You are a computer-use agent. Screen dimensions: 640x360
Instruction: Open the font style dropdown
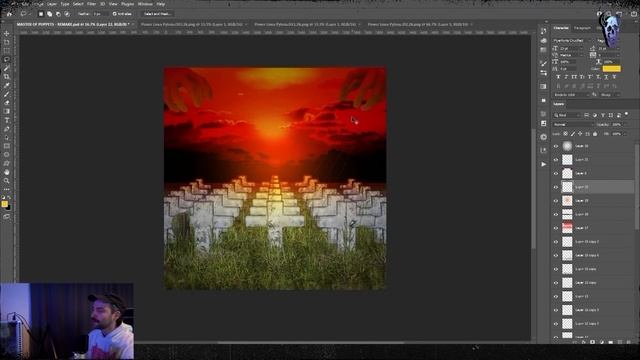pyautogui.click(x=609, y=40)
